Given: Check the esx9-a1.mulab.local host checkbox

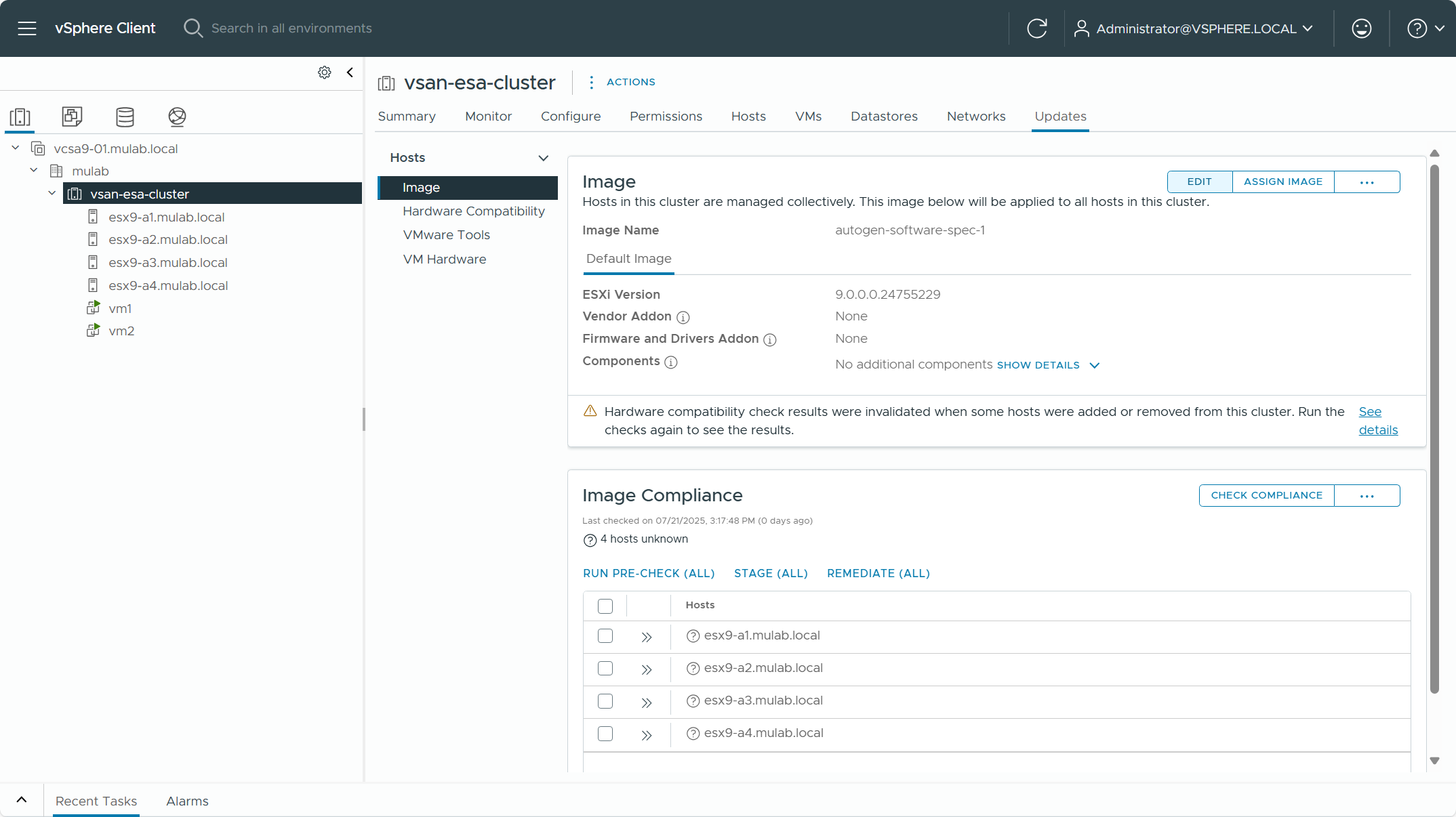Looking at the screenshot, I should click(x=605, y=636).
